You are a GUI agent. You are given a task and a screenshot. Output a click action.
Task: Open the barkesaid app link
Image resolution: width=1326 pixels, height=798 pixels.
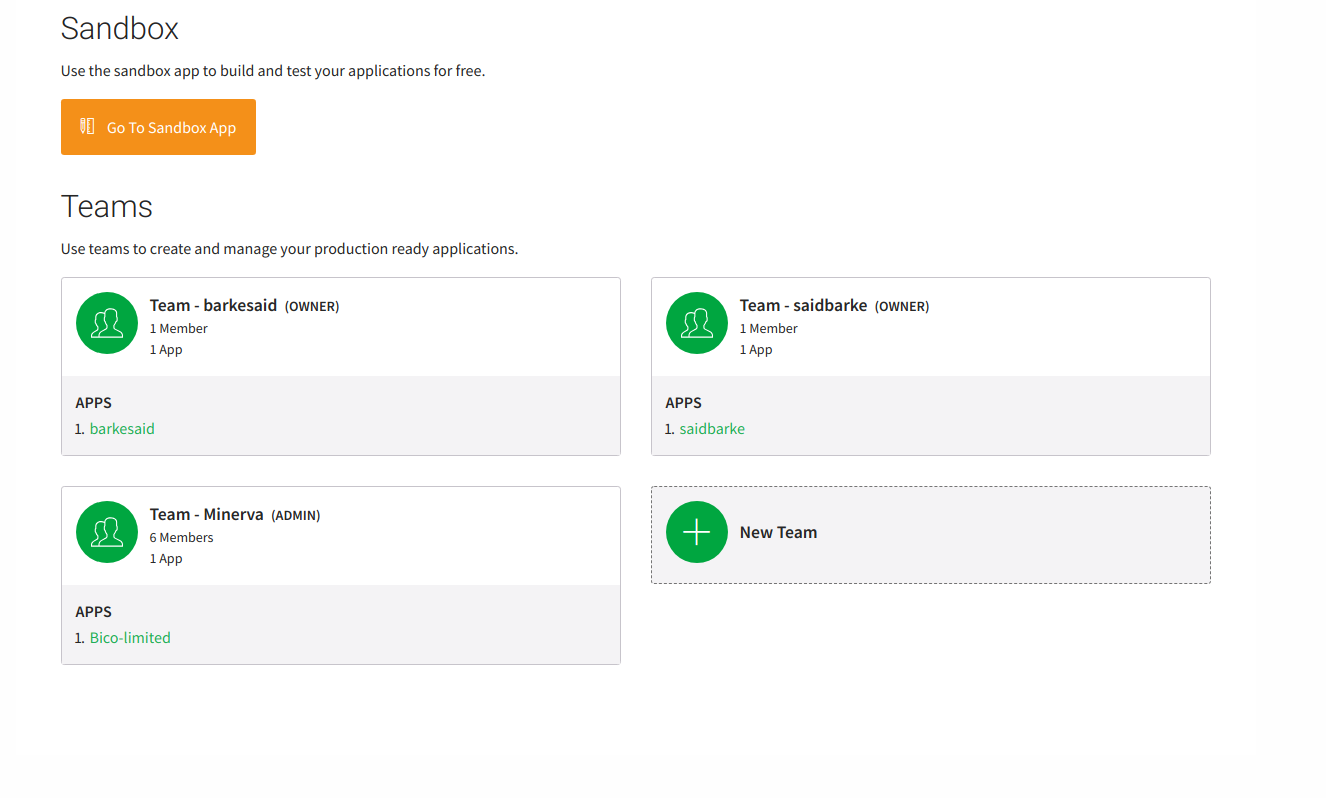click(x=122, y=429)
